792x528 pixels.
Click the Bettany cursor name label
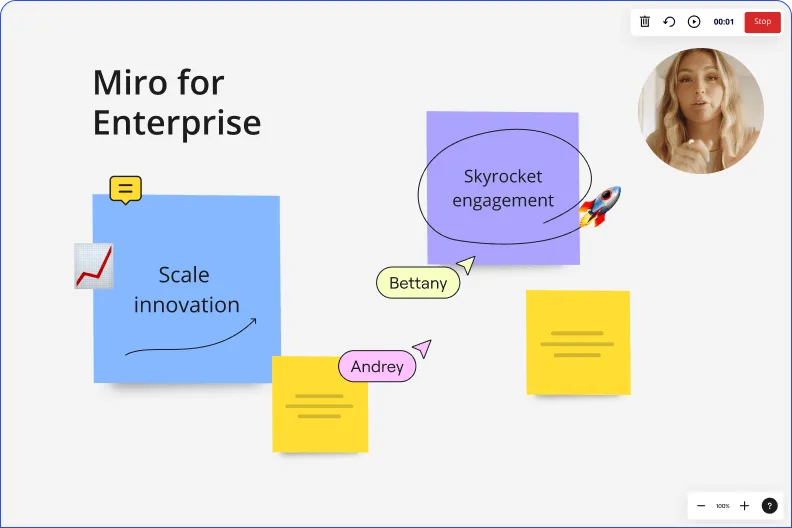tap(418, 283)
